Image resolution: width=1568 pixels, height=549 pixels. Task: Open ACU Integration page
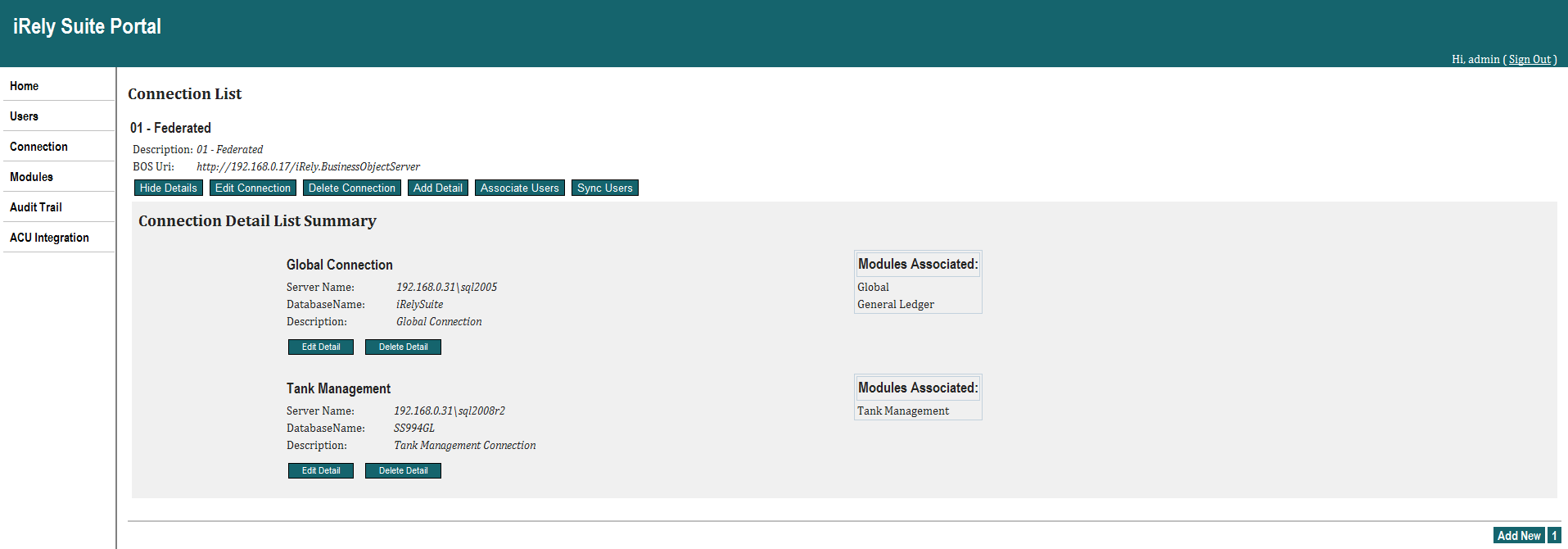(49, 238)
